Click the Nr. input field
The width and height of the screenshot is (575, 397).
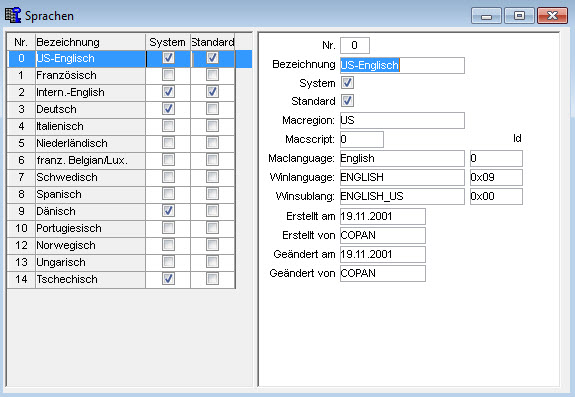tap(355, 45)
